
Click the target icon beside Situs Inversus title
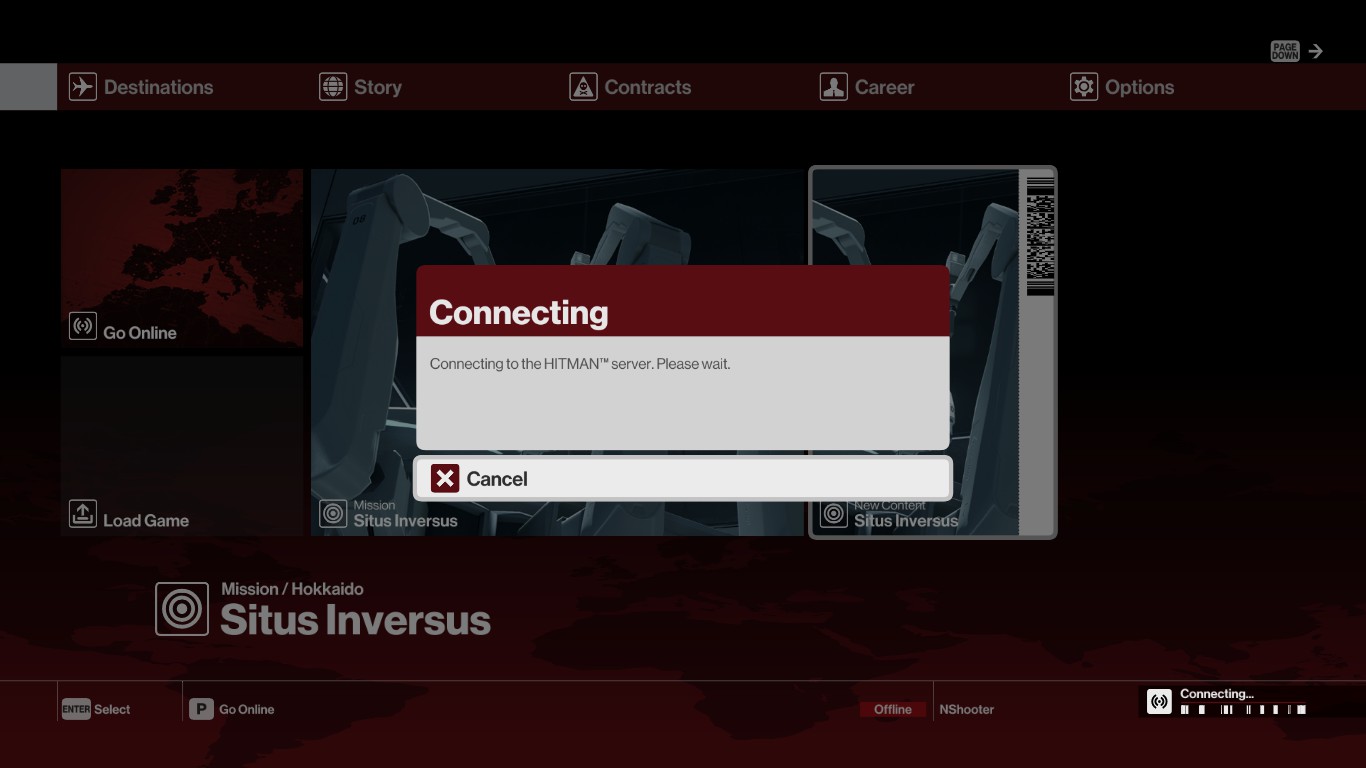click(182, 609)
